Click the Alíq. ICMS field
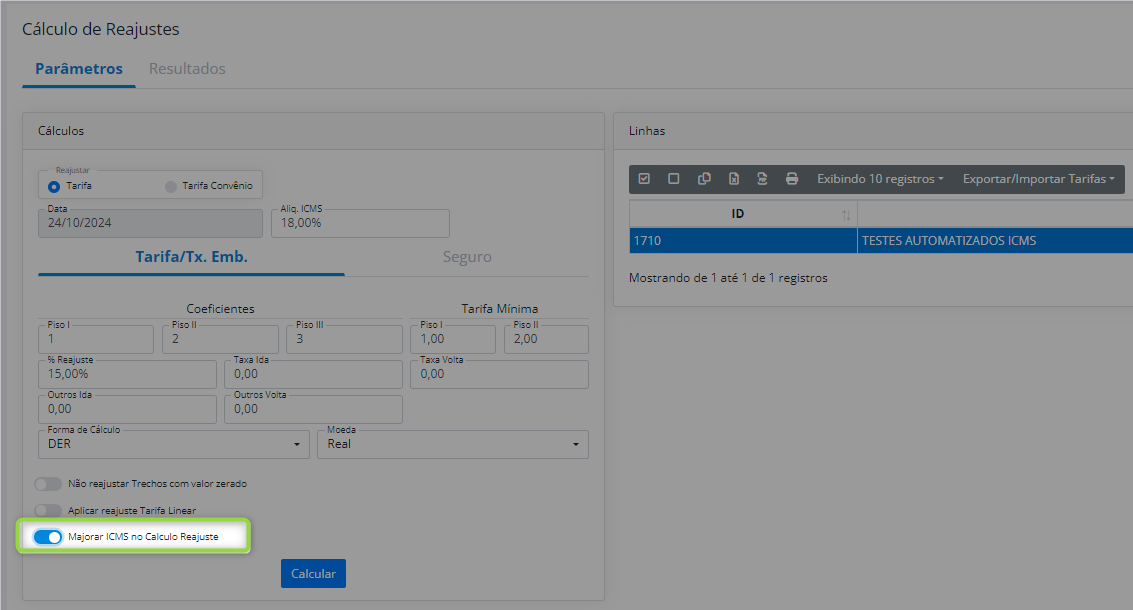 coord(361,223)
